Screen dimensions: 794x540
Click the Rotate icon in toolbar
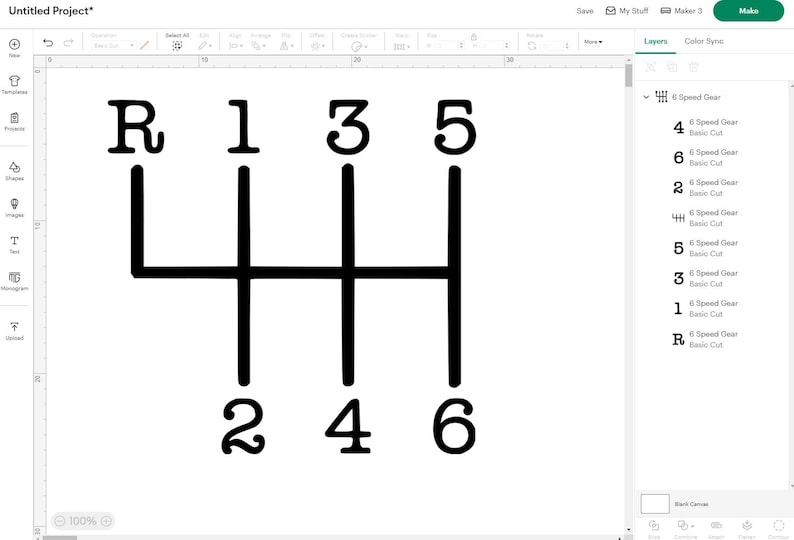pos(532,46)
